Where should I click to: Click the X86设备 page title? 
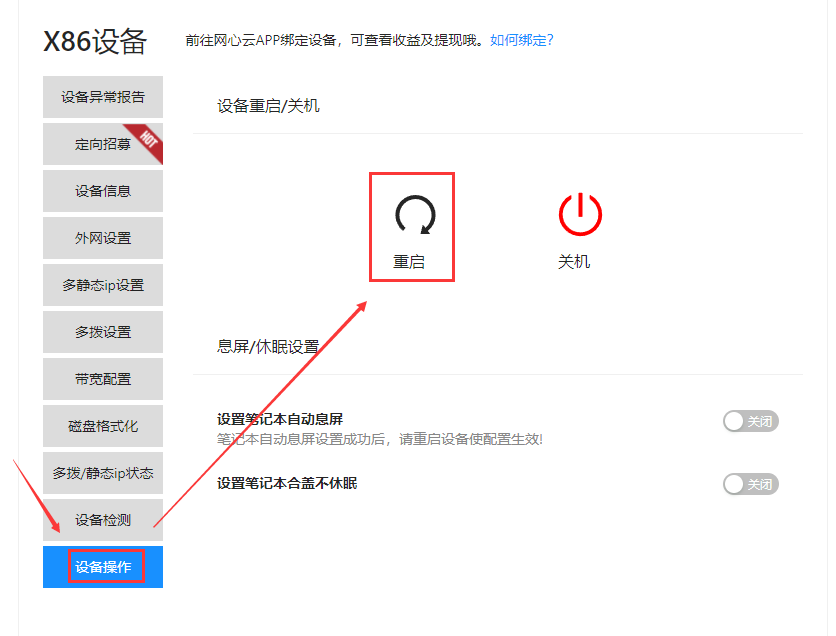[95, 42]
